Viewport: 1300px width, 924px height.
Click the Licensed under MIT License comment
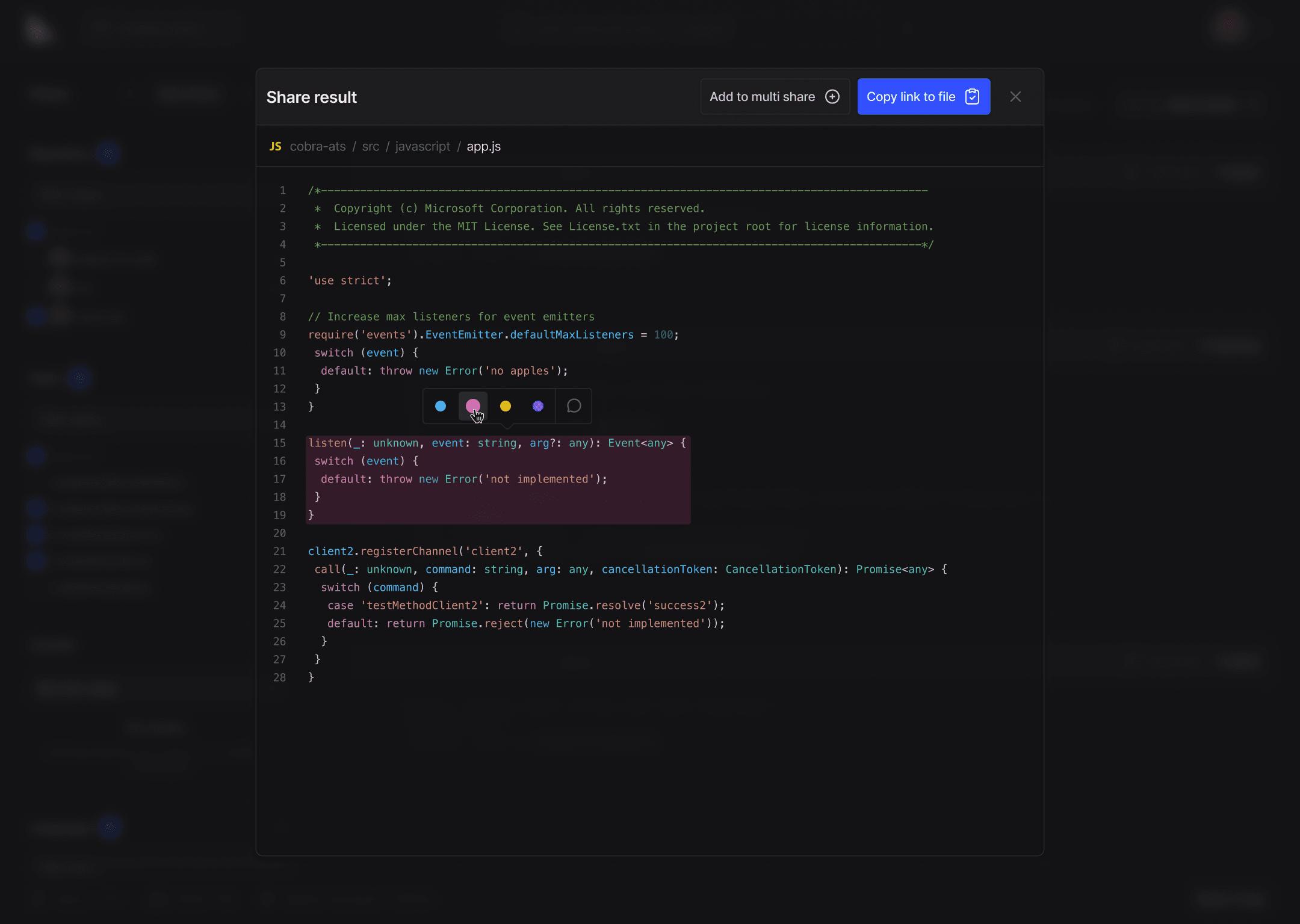tap(624, 226)
